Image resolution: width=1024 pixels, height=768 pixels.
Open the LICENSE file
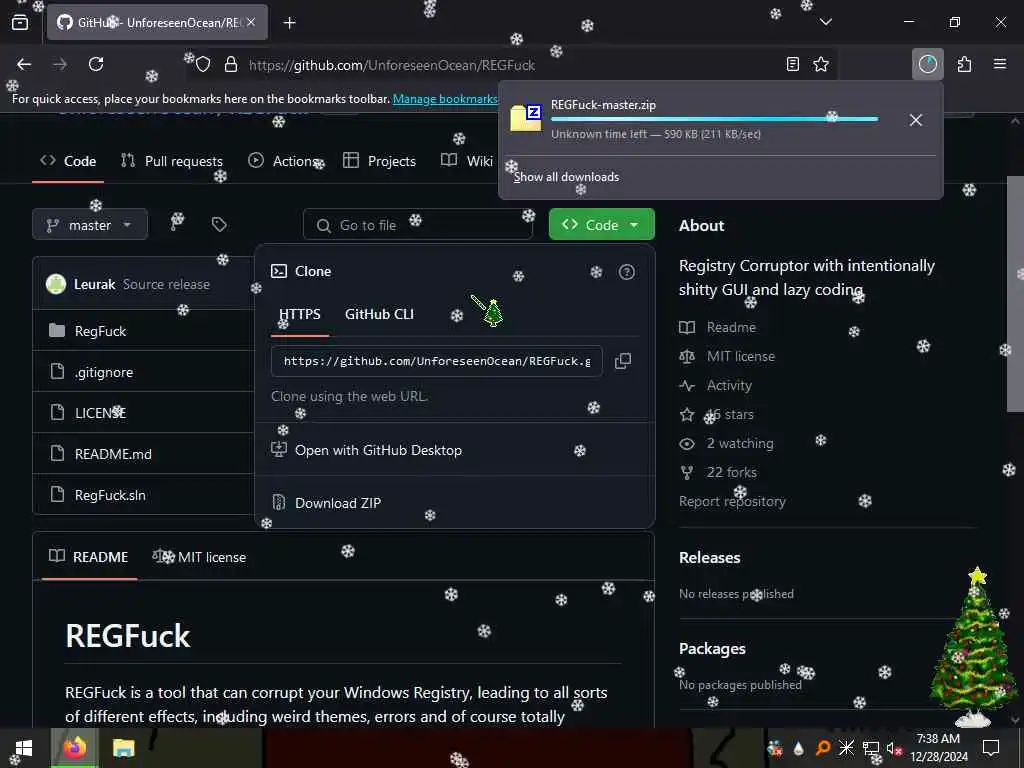coord(100,413)
